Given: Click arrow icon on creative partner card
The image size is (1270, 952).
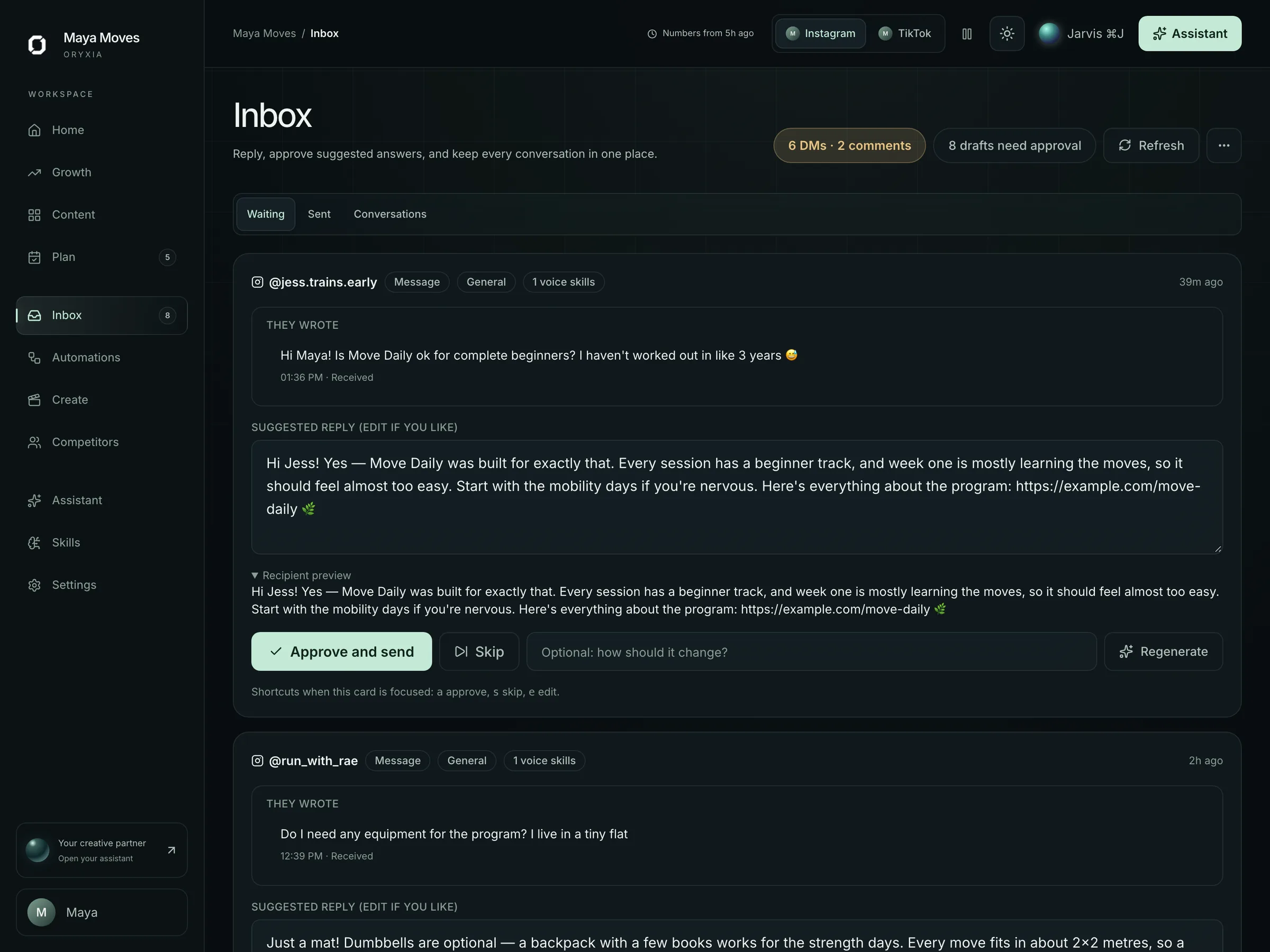Looking at the screenshot, I should 171,850.
